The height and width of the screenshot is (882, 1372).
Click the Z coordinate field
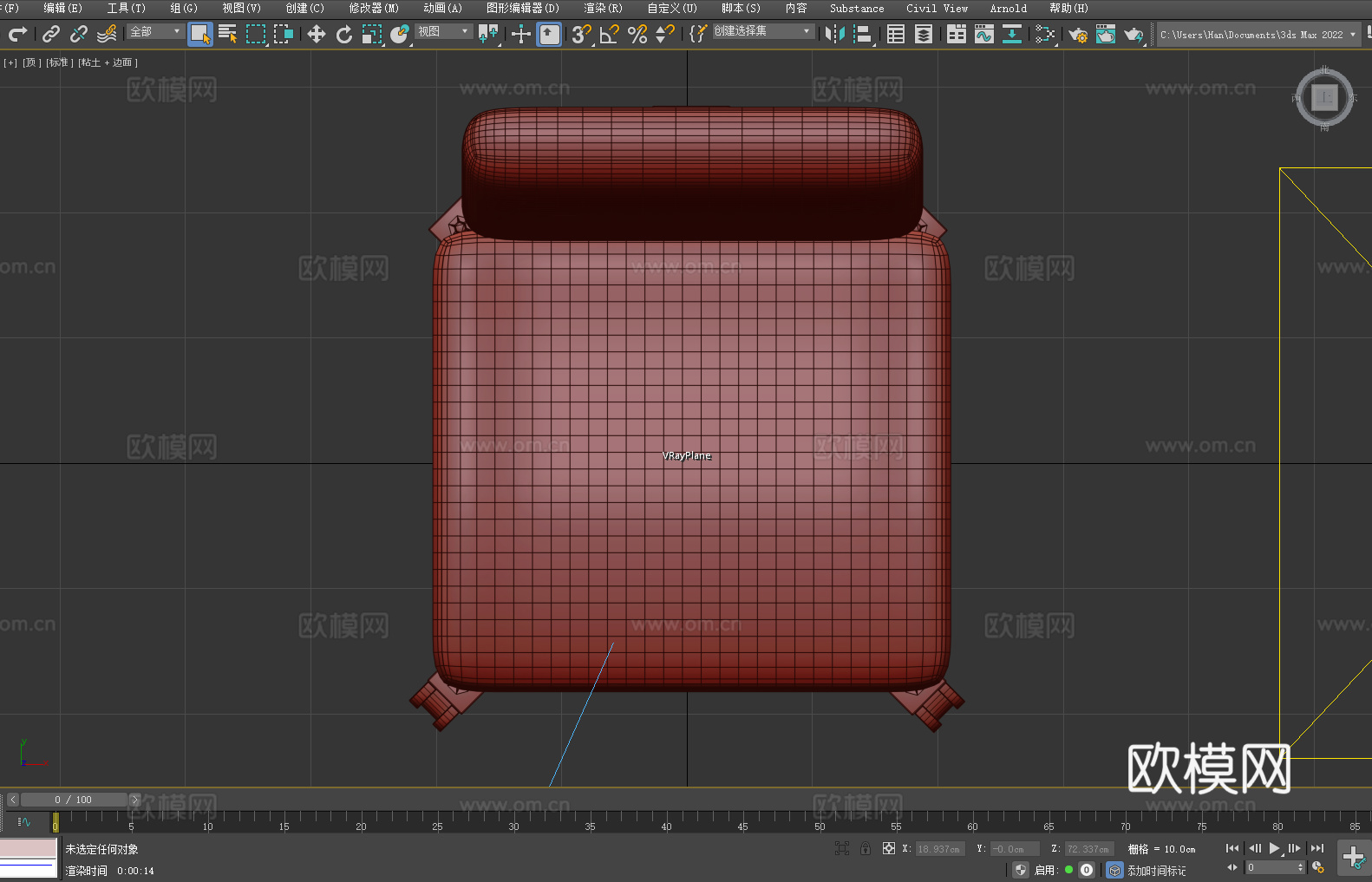click(x=1088, y=849)
